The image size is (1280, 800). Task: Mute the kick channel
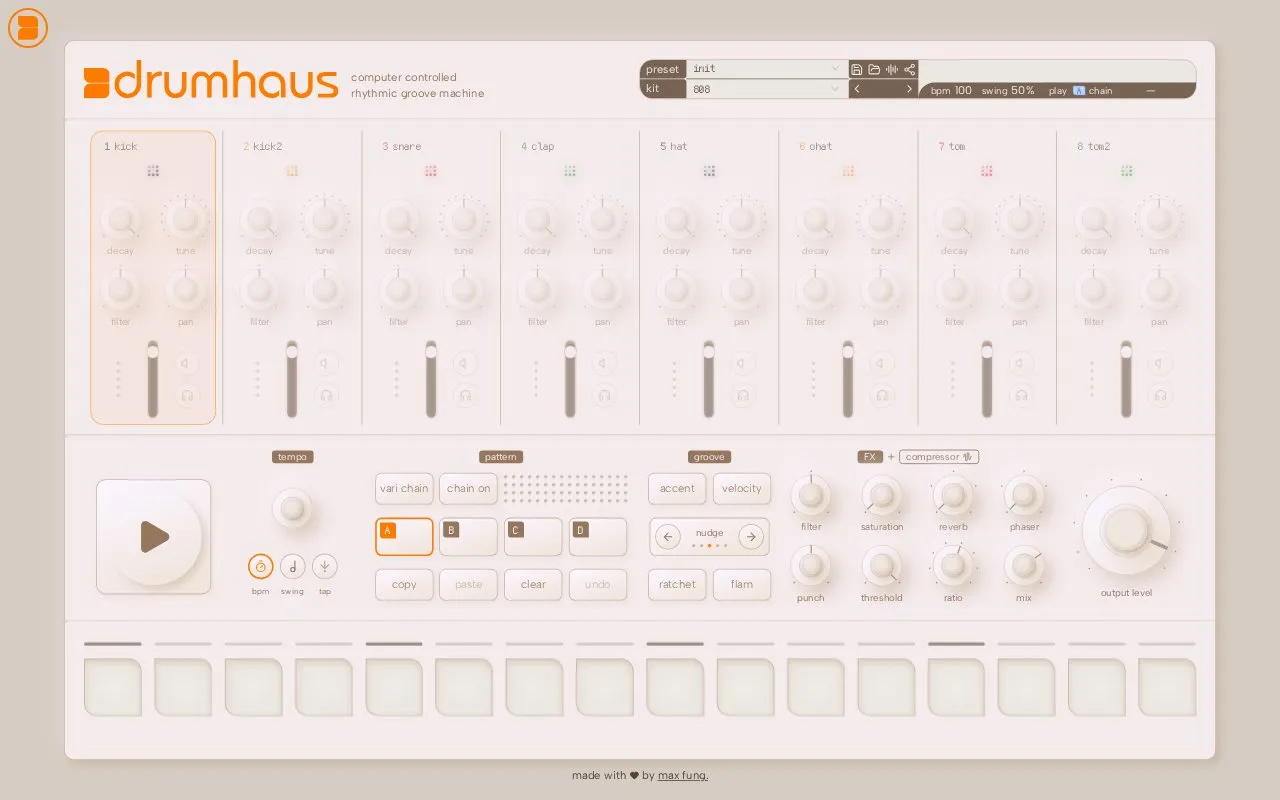click(x=187, y=364)
